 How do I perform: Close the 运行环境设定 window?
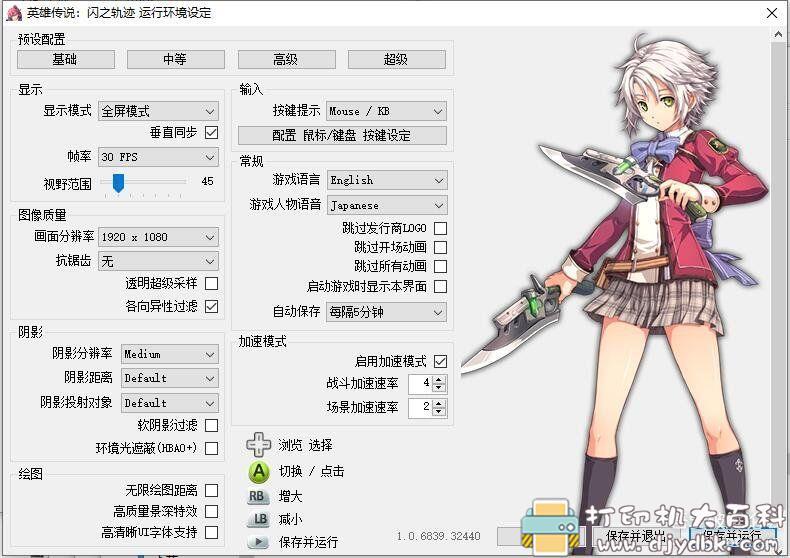pos(772,13)
